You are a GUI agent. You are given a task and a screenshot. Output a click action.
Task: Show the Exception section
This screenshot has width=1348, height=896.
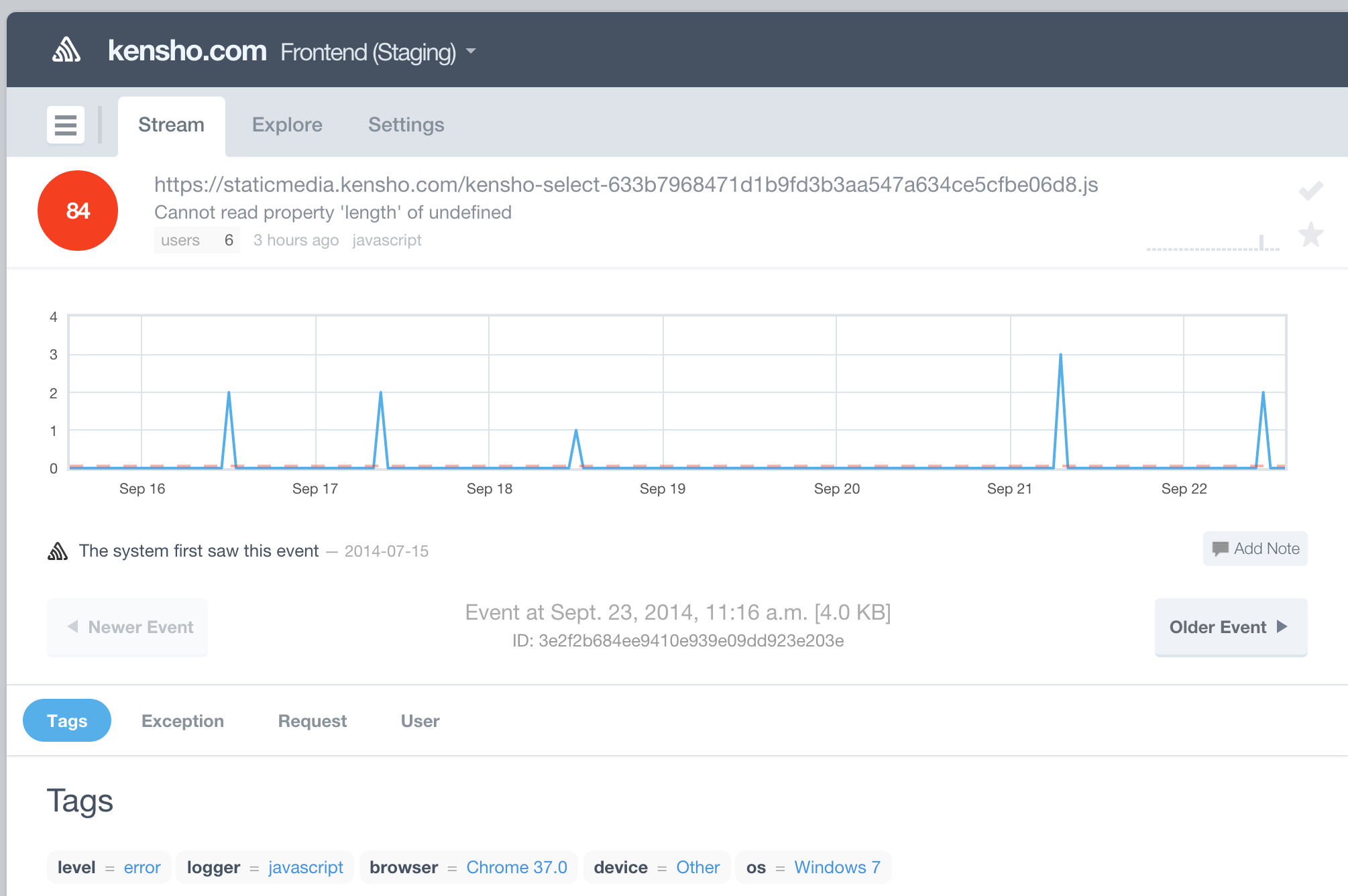[x=182, y=721]
